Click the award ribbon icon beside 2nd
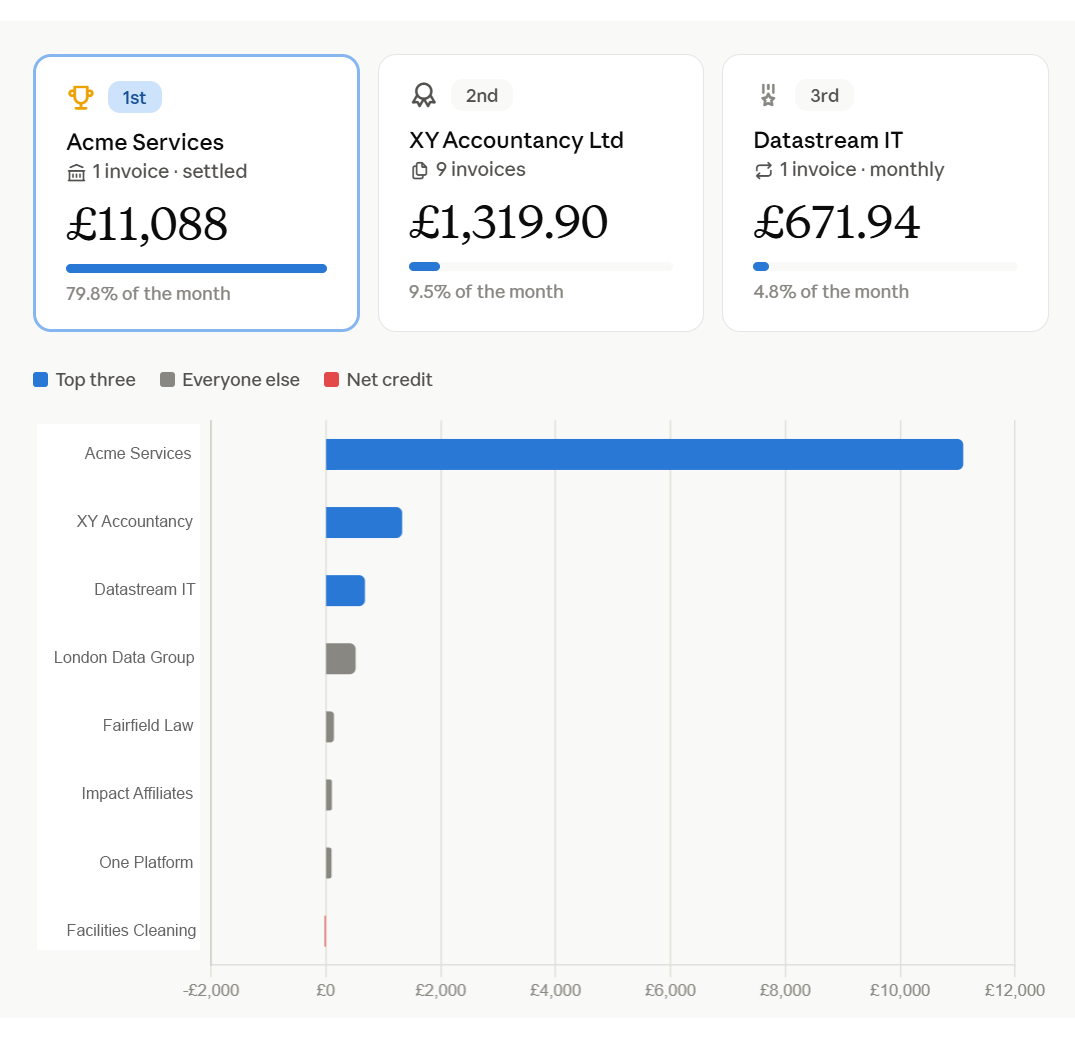1075x1058 pixels. coord(424,95)
